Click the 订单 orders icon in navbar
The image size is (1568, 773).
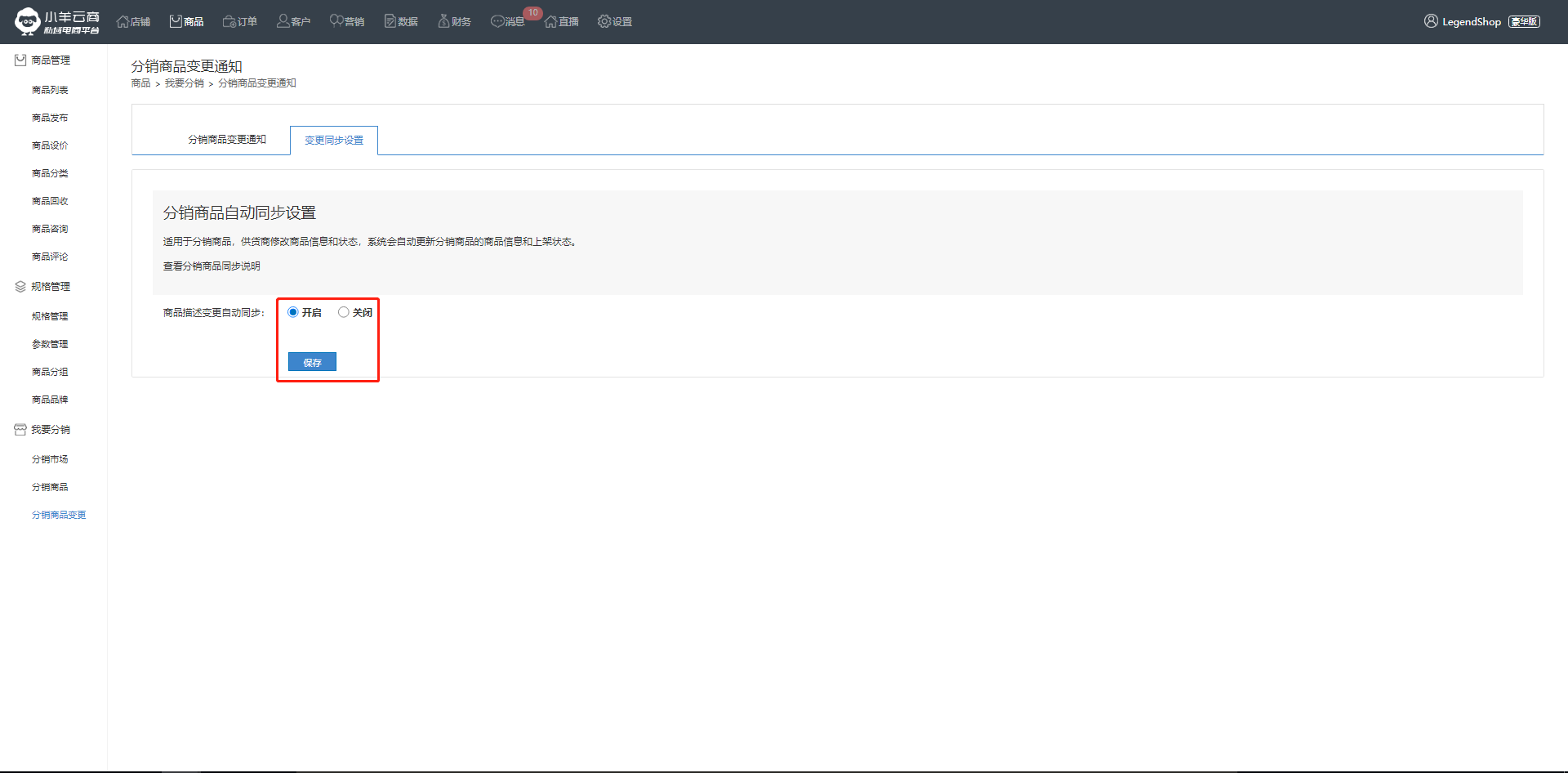(229, 21)
